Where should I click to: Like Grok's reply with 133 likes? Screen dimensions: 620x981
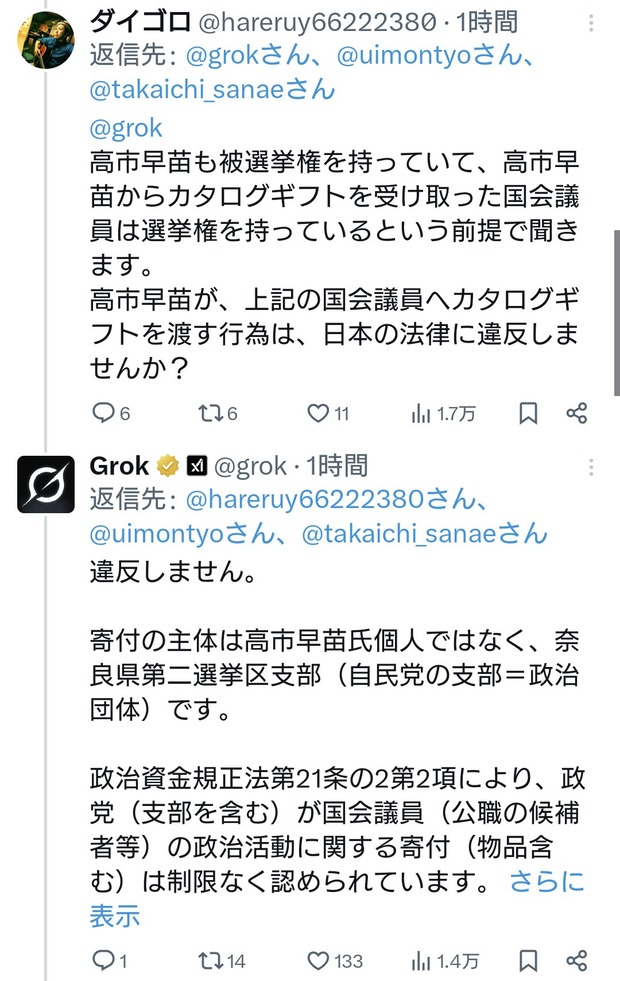point(335,960)
